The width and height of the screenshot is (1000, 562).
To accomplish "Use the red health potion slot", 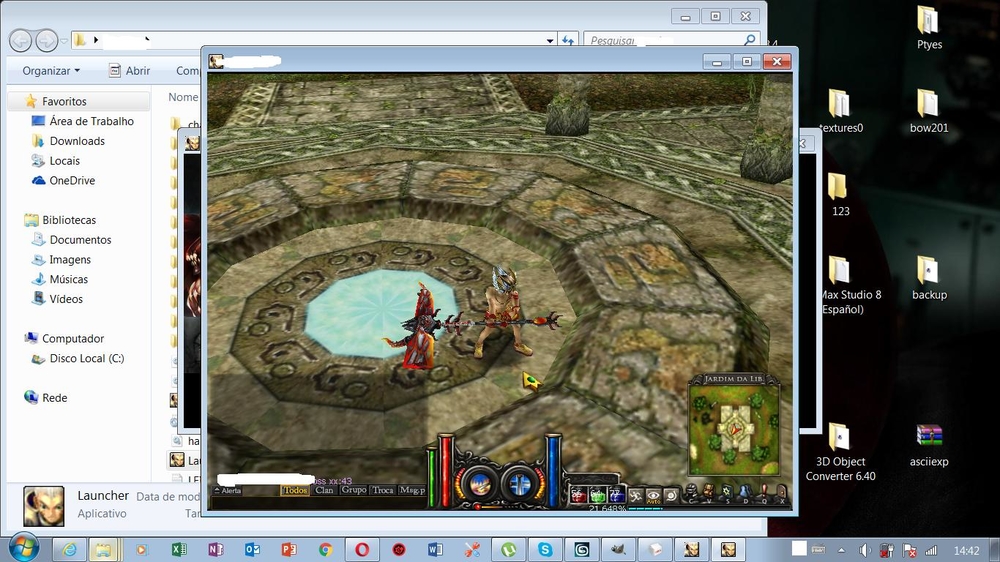I will (x=578, y=496).
